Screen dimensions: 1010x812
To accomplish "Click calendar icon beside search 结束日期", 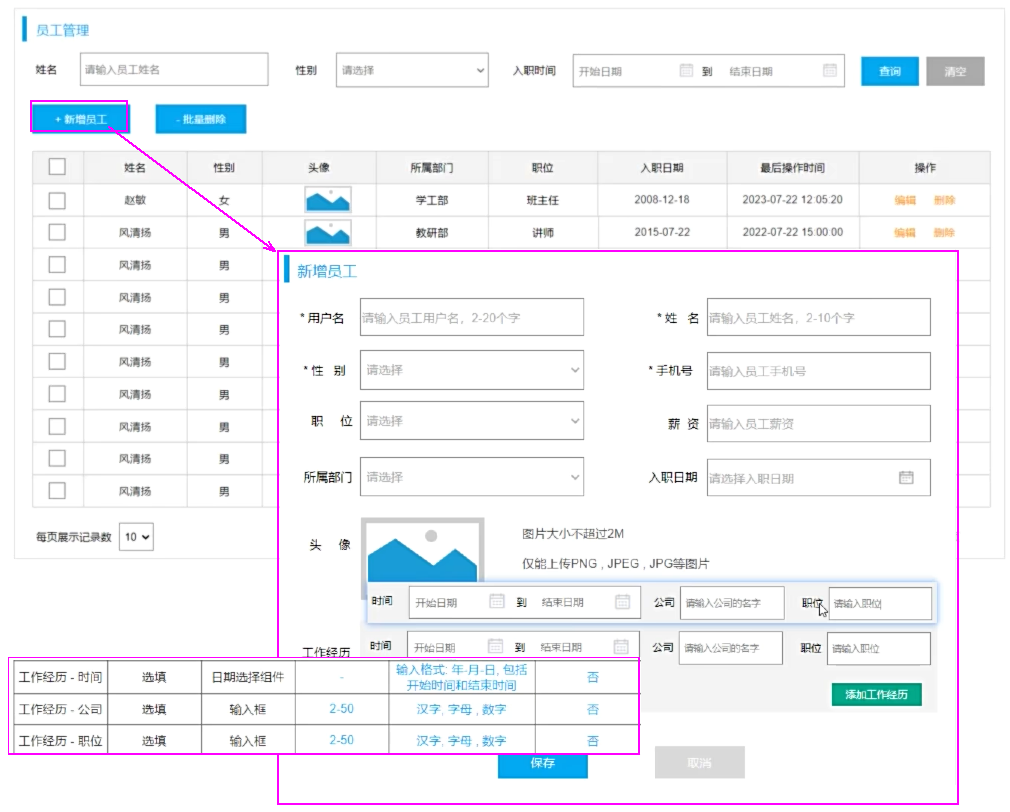I will [x=829, y=71].
